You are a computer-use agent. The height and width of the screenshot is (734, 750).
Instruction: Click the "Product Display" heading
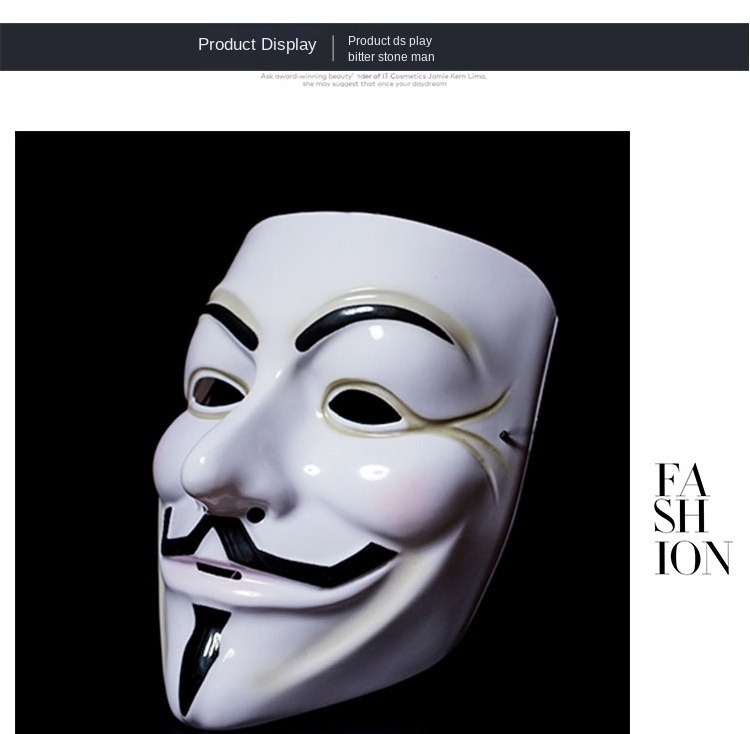point(257,44)
